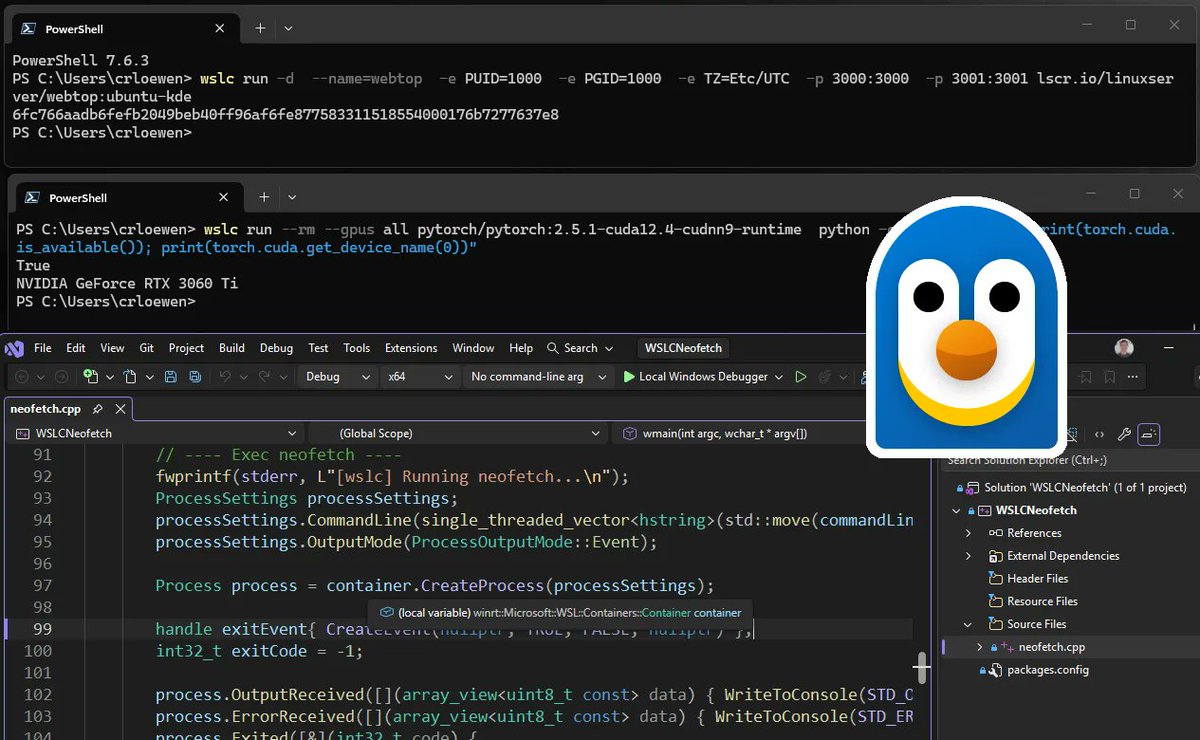Toggle Preview Selected Items in Solution Explorer
Screen dimensions: 1200x740
point(1149,434)
